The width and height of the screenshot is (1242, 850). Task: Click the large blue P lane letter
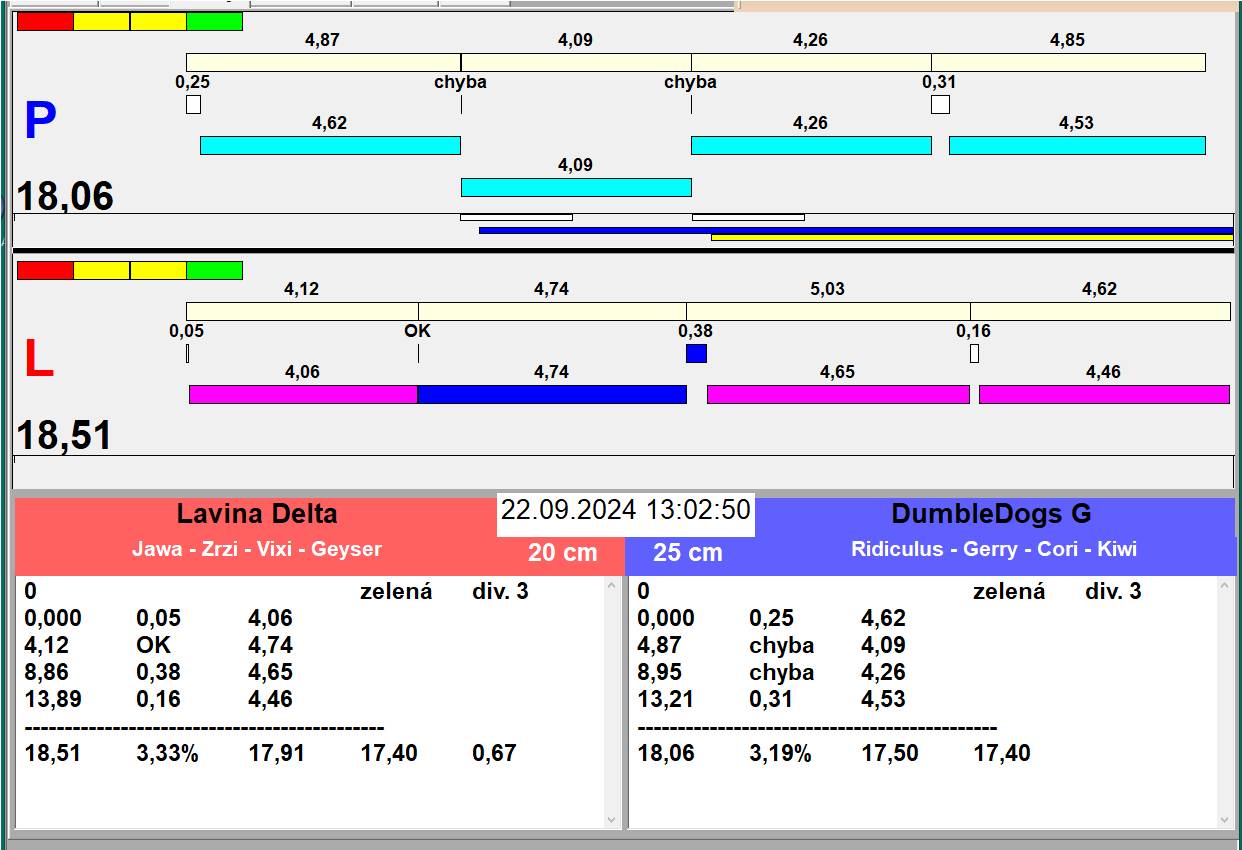(40, 122)
